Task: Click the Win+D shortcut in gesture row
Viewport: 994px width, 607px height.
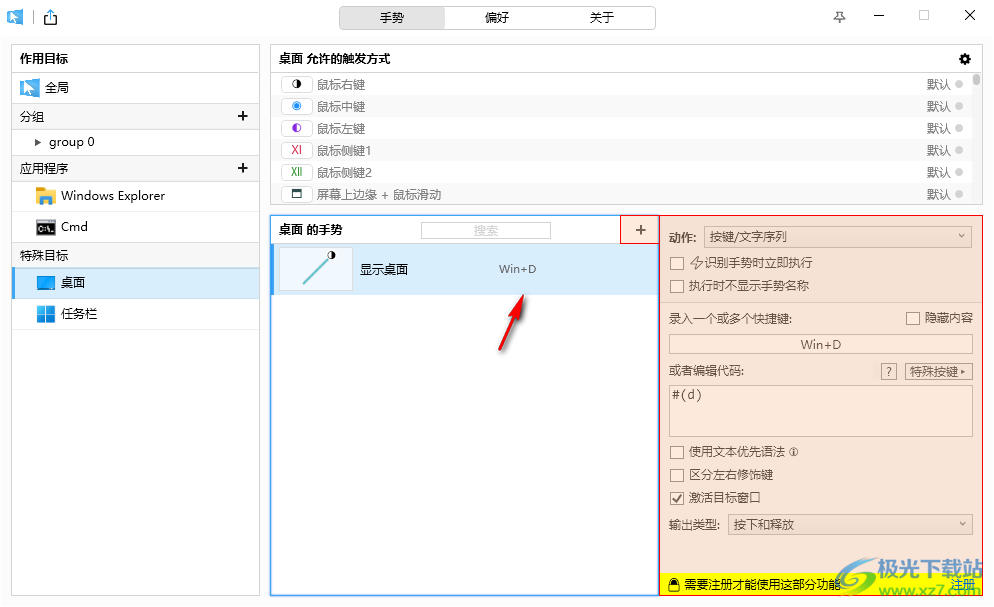Action: tap(517, 269)
